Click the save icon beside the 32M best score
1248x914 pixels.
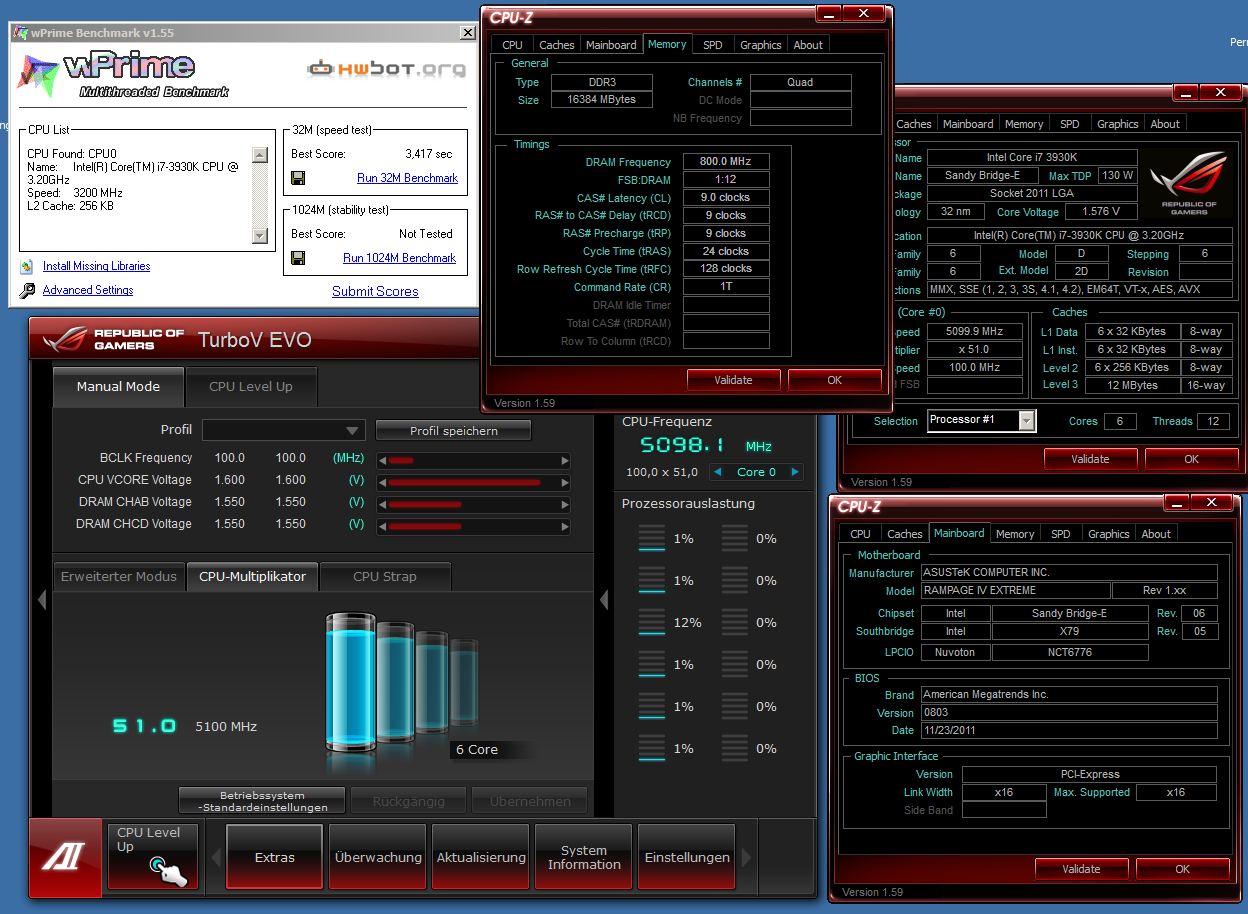298,178
